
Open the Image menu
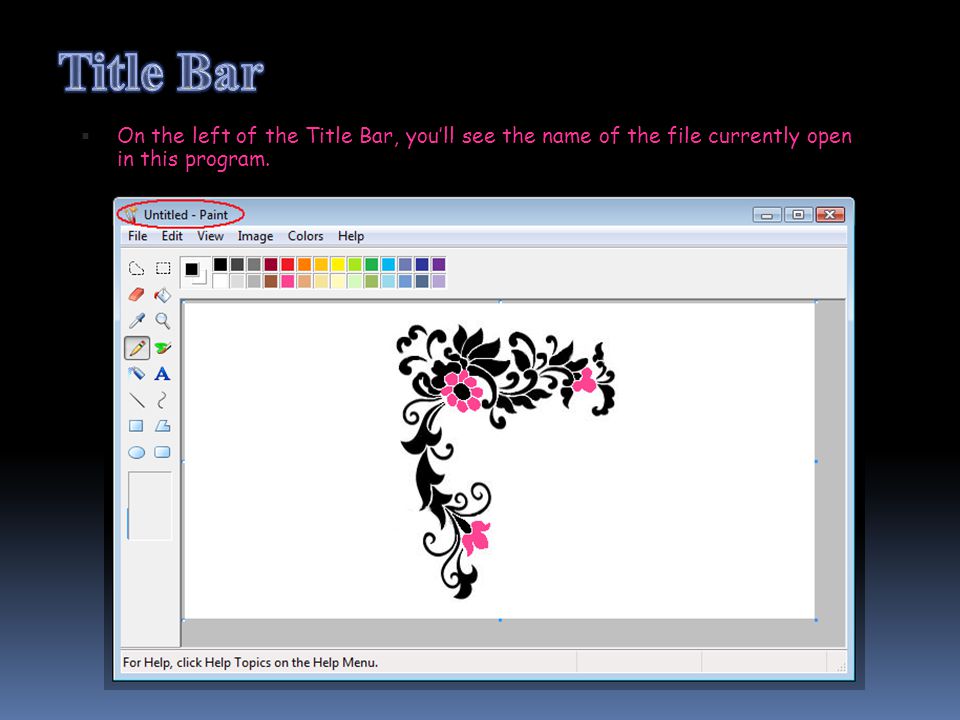coord(255,236)
